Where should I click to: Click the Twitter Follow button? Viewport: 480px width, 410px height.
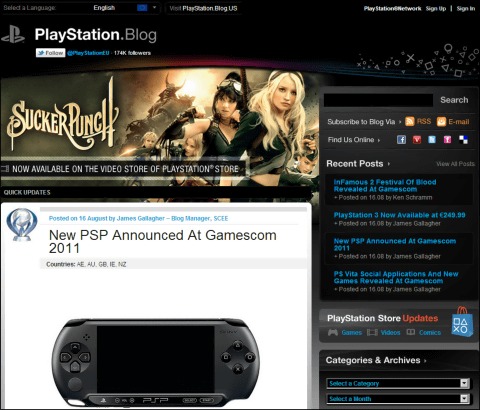[51, 53]
